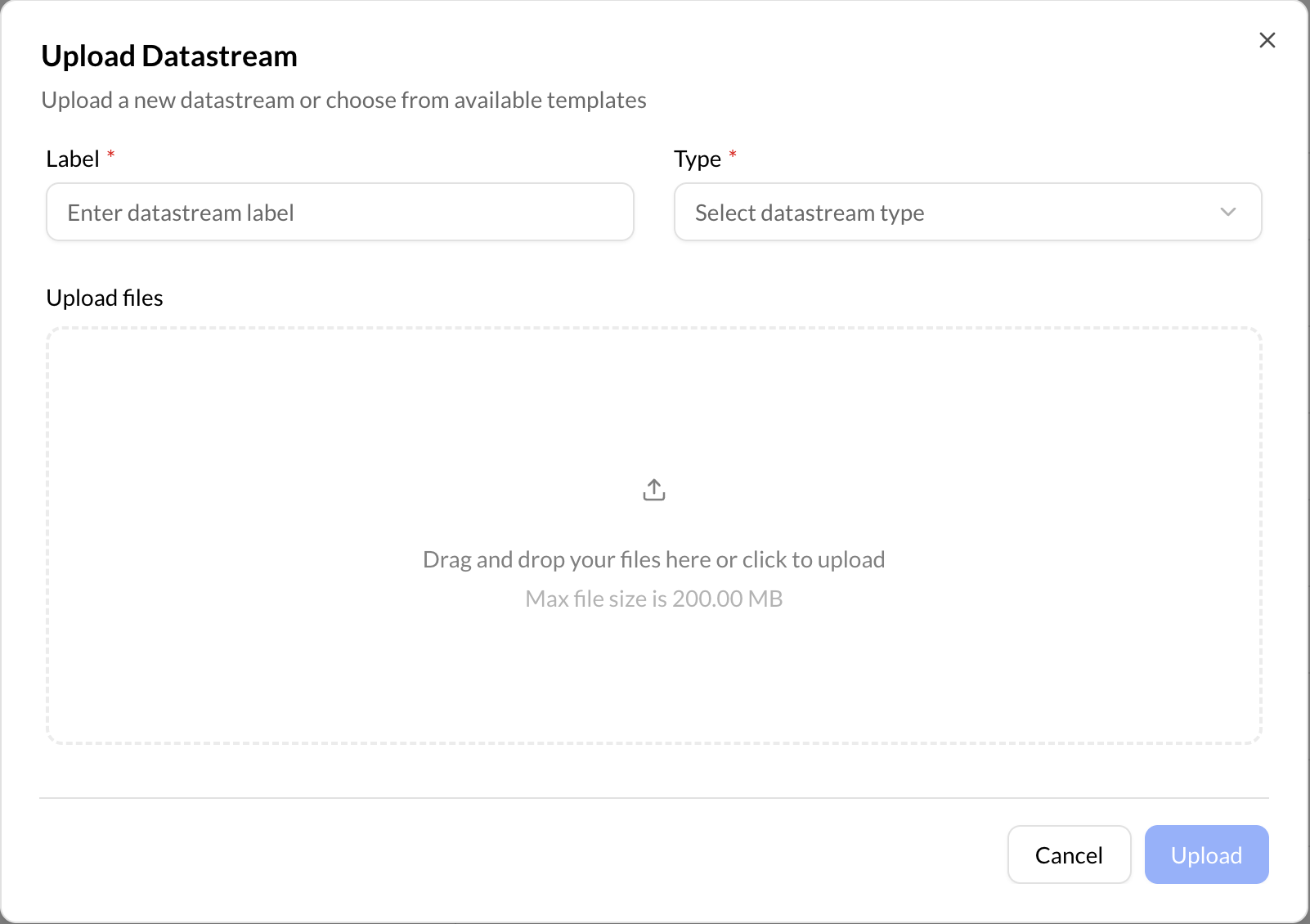Click the dismiss cross of Upload Datastream modal

[x=1267, y=39]
